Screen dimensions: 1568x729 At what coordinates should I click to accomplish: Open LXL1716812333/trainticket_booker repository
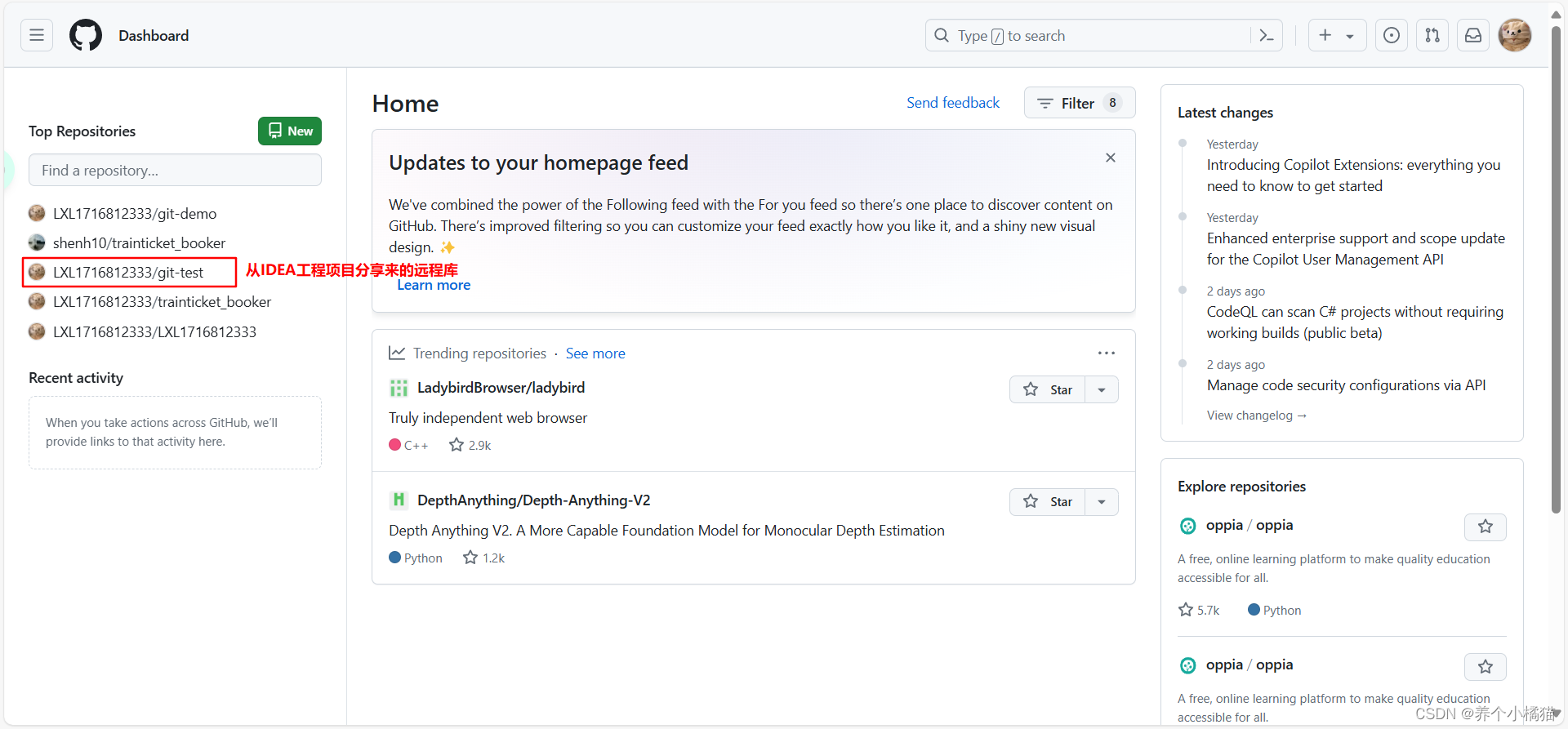(x=162, y=301)
